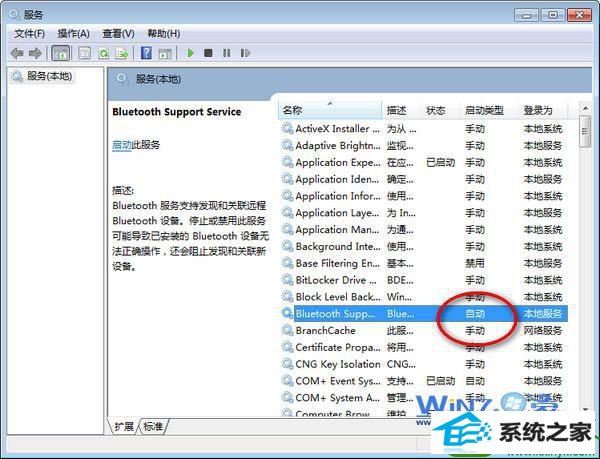This screenshot has width=600, height=459.
Task: Click gear icon of Adaptive Brightness row
Action: (x=287, y=145)
